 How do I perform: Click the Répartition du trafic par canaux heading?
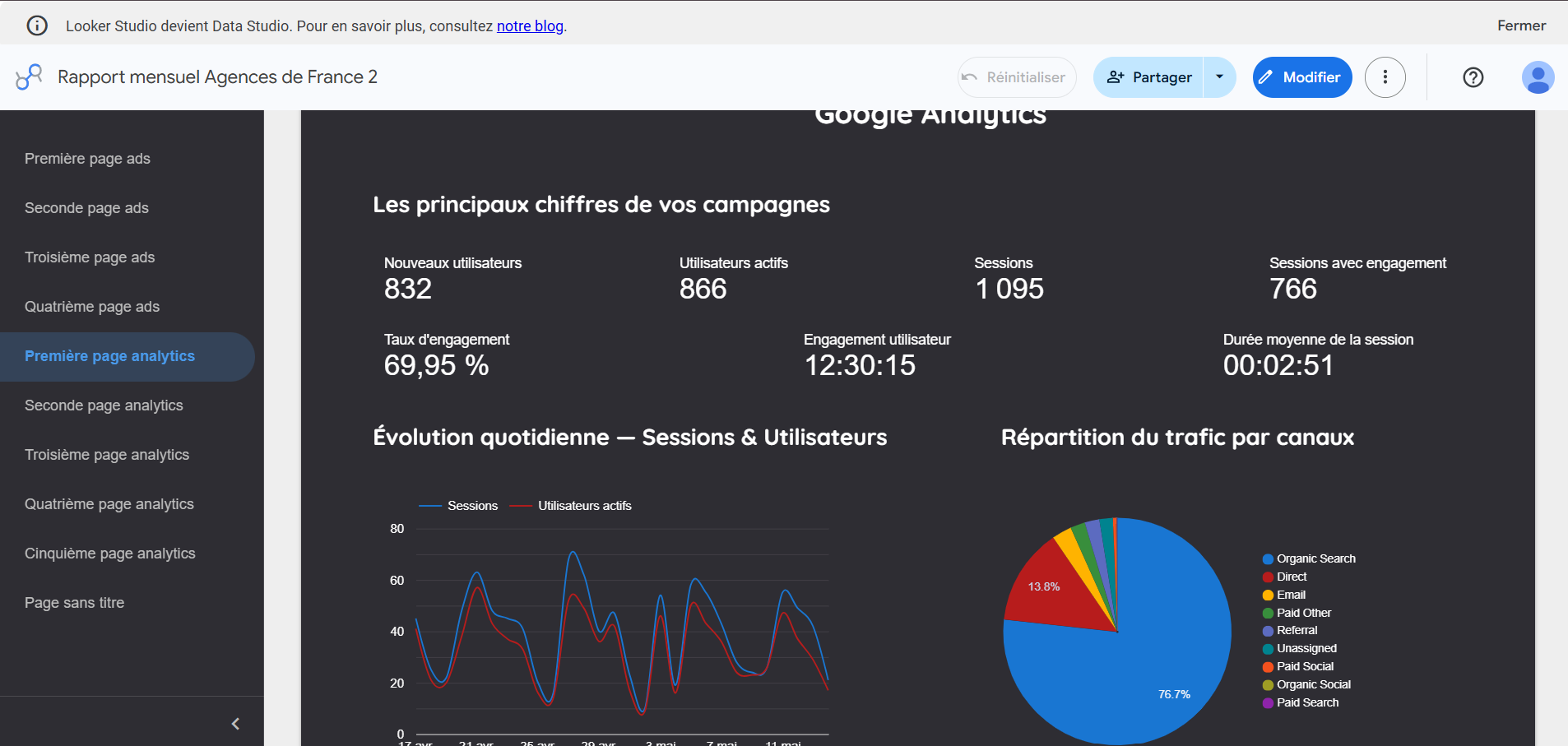click(1177, 438)
